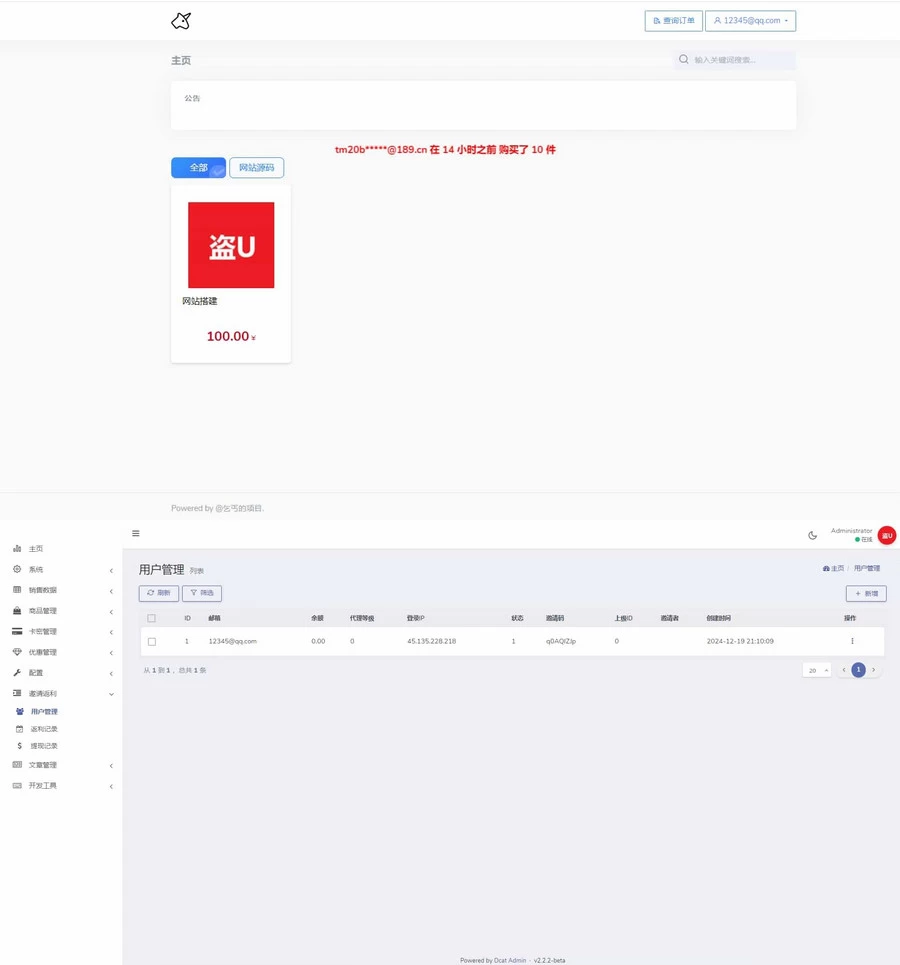Screen dimensions: 900x965
Task: Open the 12345@qq.com account dropdown
Action: [750, 20]
